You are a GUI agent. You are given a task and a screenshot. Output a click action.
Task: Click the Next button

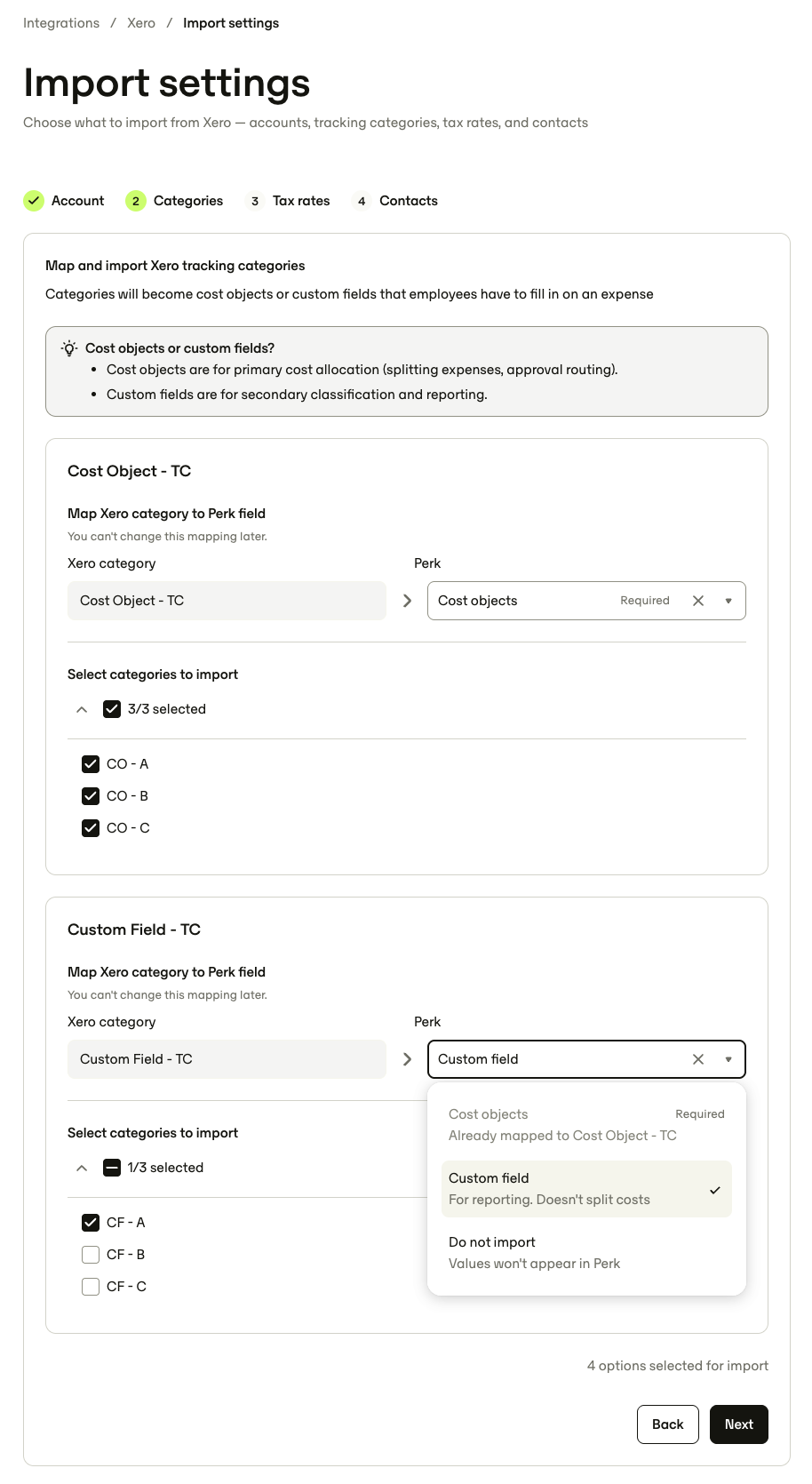pyautogui.click(x=739, y=1424)
